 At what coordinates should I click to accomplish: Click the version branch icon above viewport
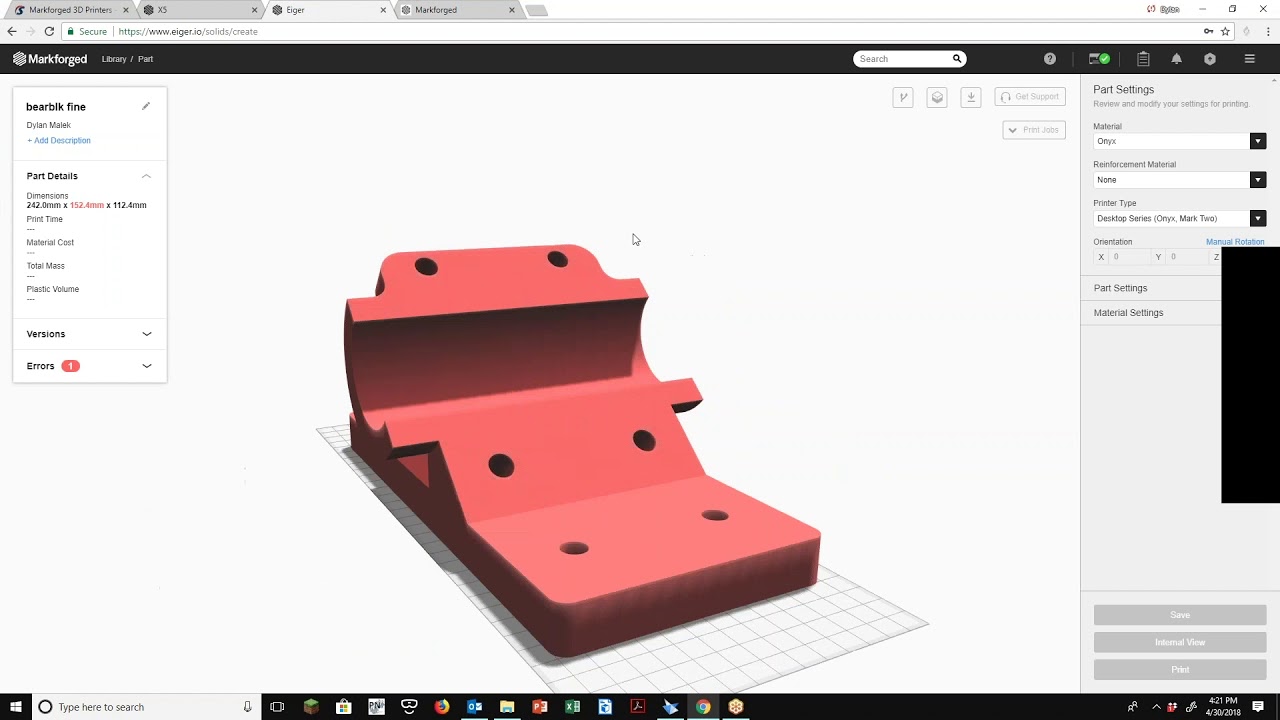pyautogui.click(x=903, y=97)
